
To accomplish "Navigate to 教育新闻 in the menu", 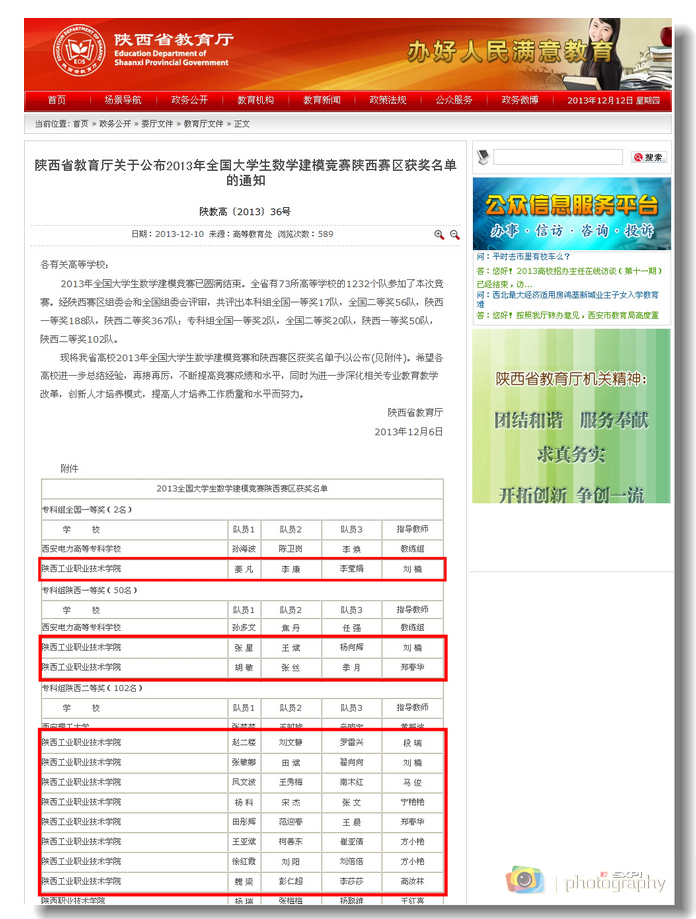I will pos(322,100).
